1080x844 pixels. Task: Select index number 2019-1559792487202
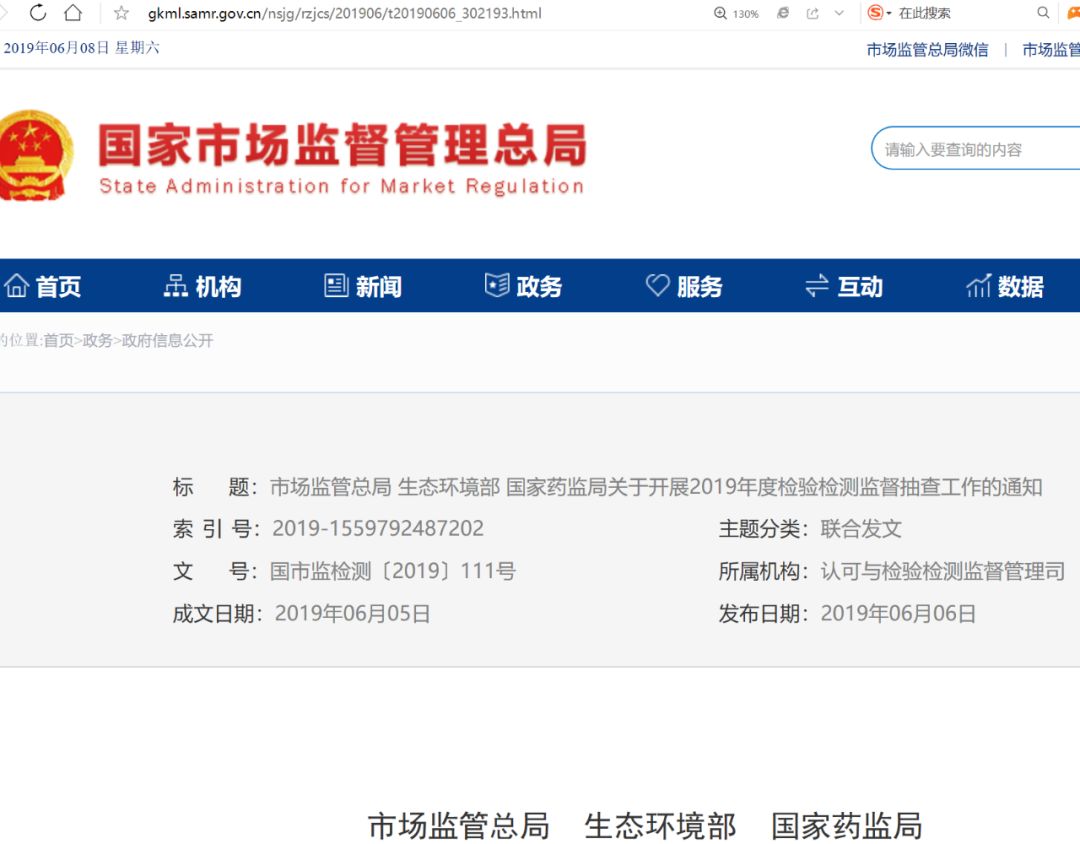click(378, 528)
